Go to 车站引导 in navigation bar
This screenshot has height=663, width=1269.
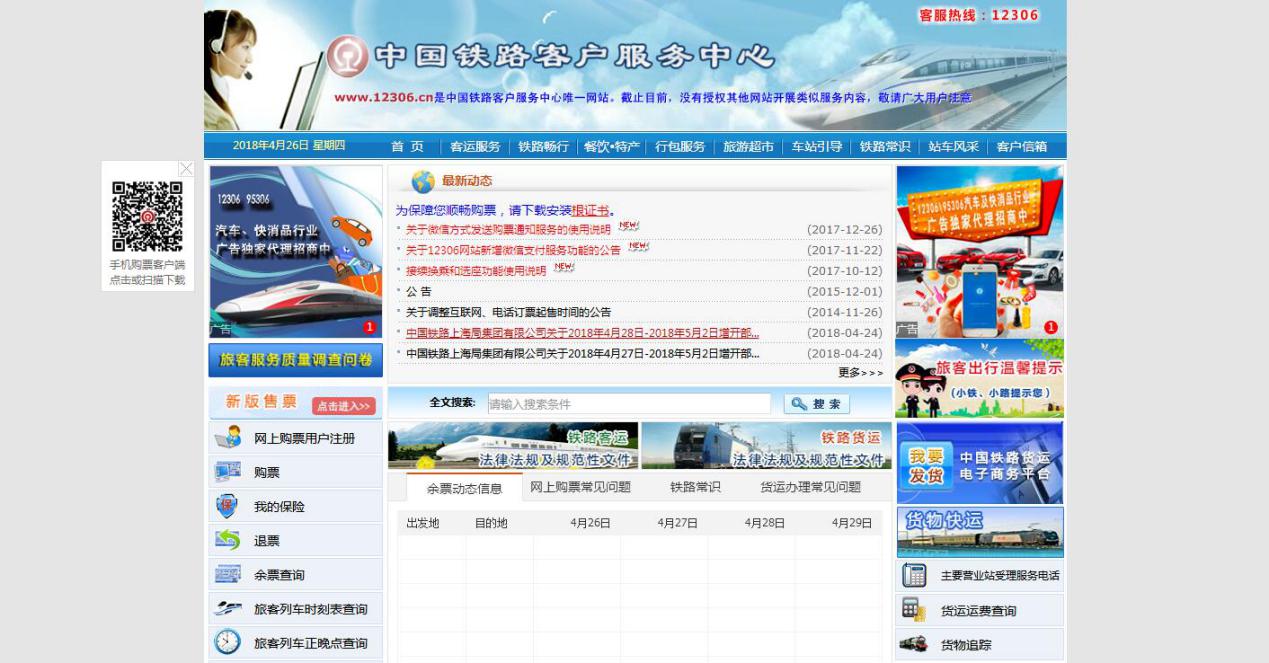817,146
